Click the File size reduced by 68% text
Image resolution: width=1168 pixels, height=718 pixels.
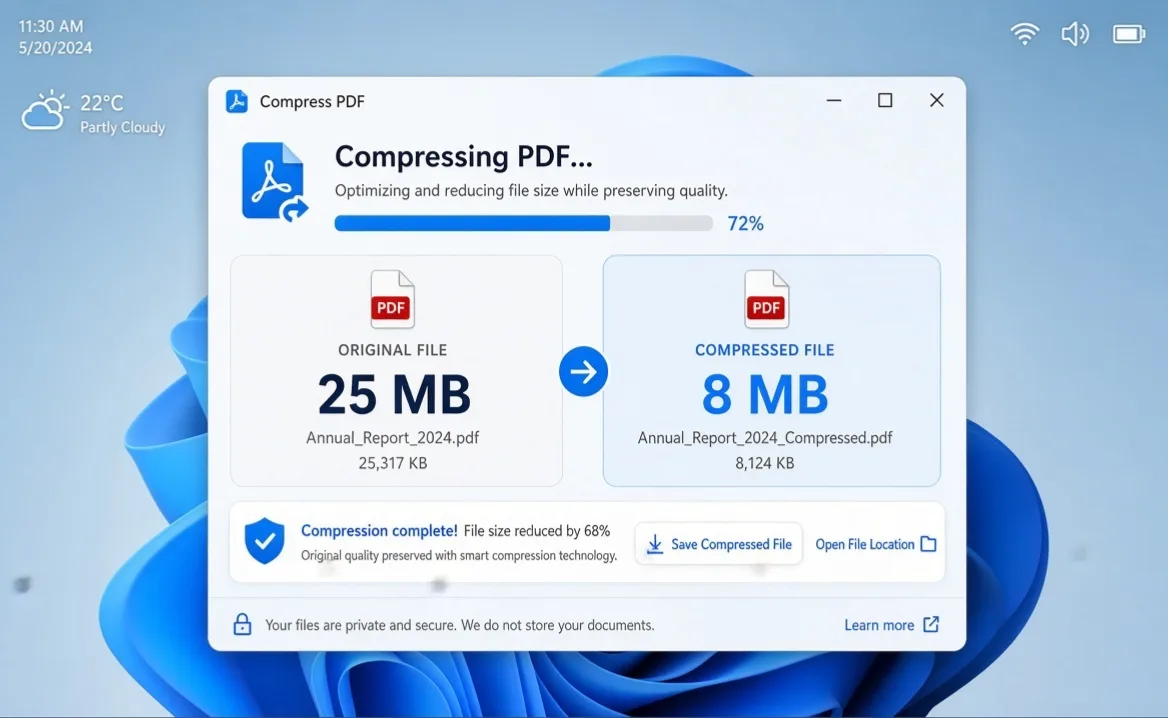[x=537, y=531]
